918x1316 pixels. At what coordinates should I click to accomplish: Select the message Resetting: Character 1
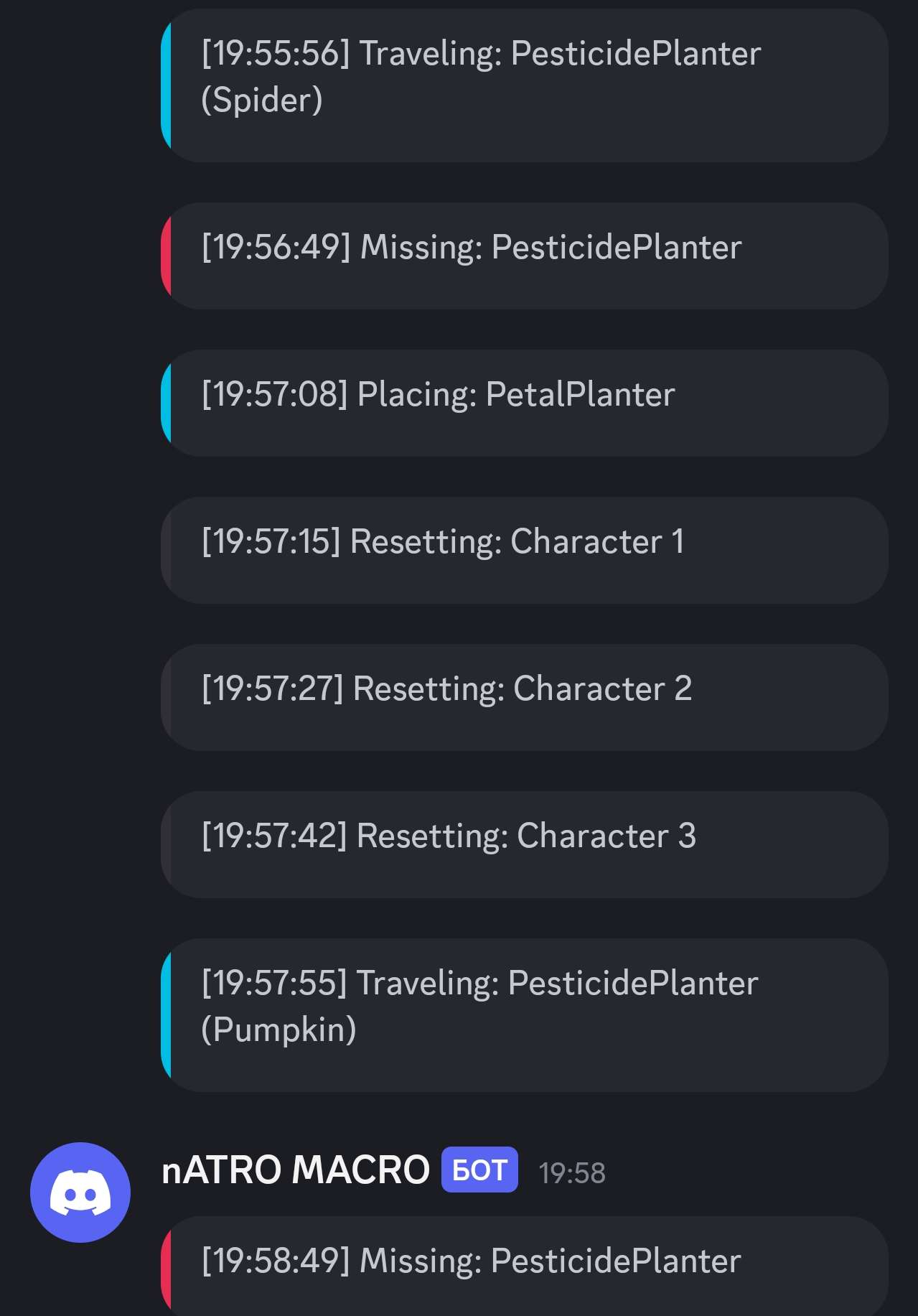tap(524, 551)
